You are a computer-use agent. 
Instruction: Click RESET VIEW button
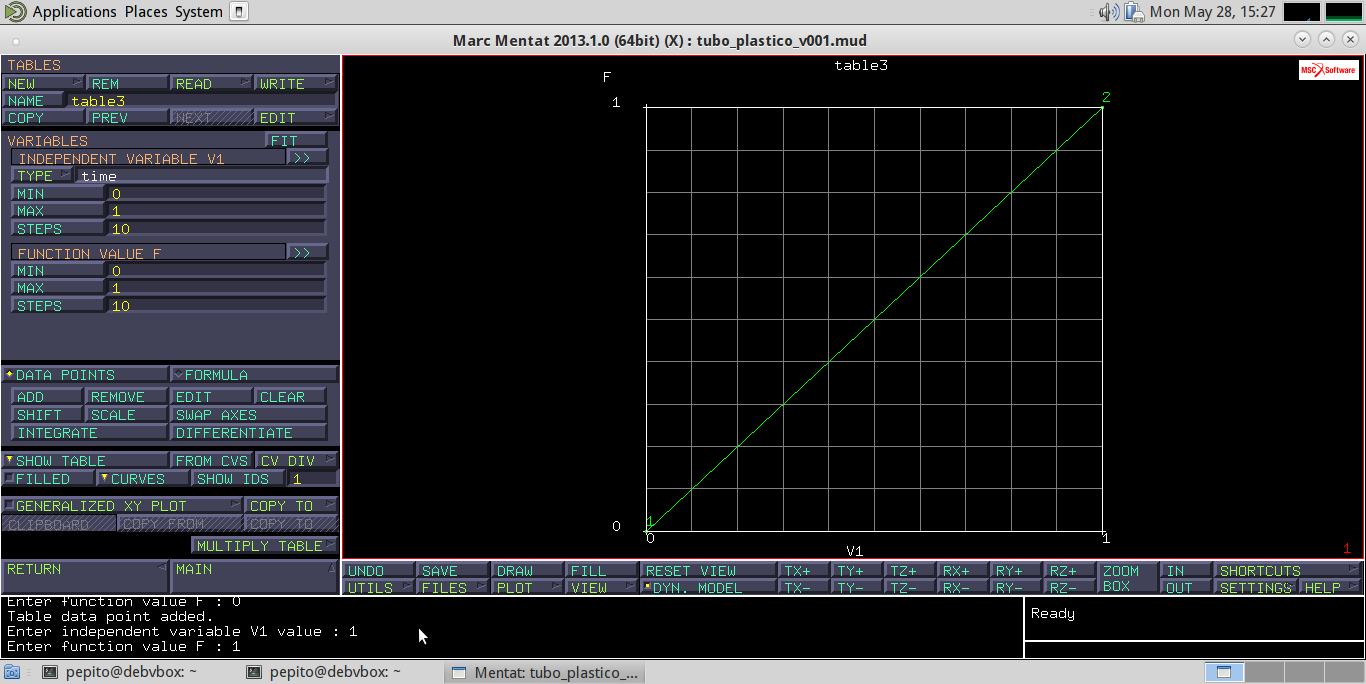709,571
